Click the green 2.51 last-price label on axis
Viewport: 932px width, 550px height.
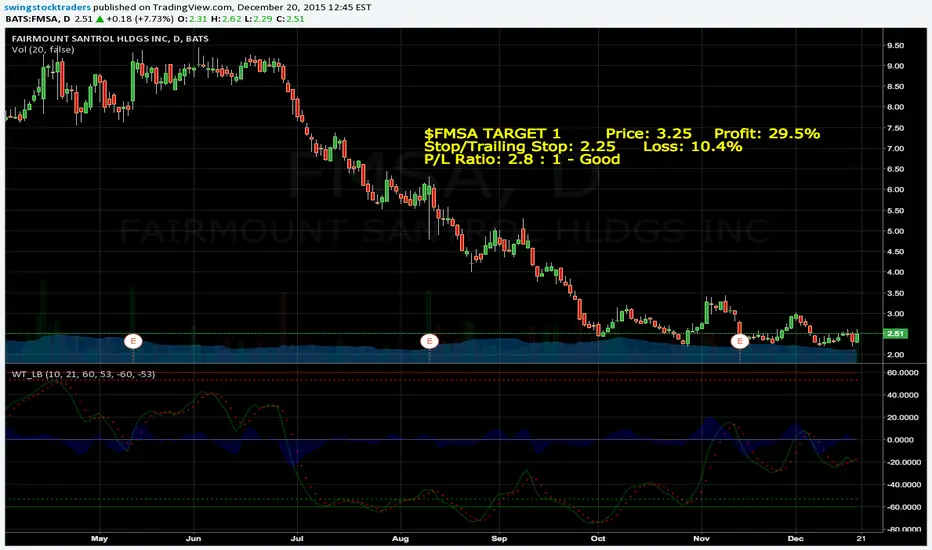point(895,334)
